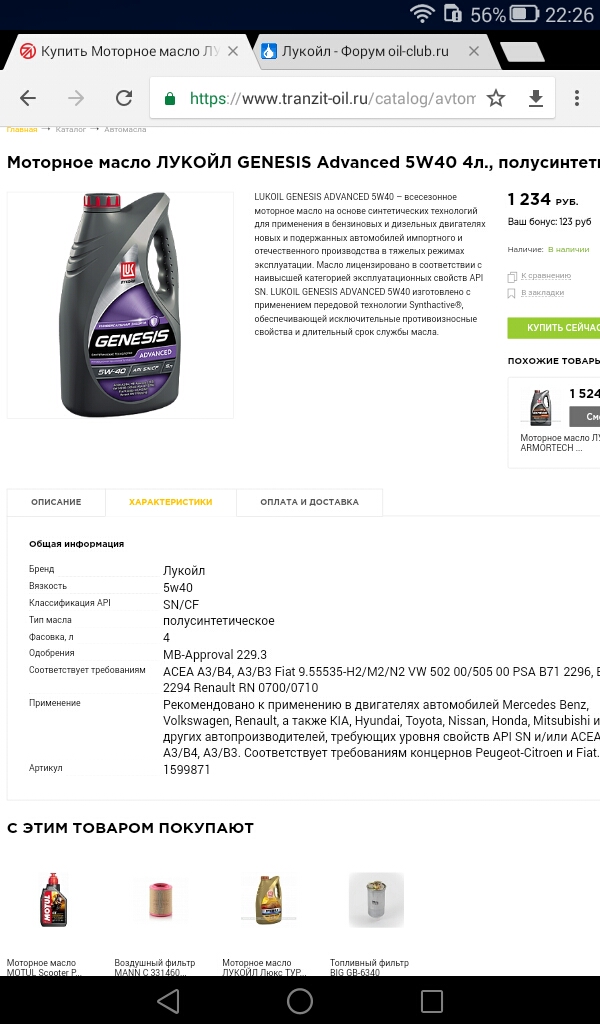This screenshot has width=600, height=1024.
Task: Switch to the Лукойл Форум oil-club.ru tab
Action: click(366, 52)
